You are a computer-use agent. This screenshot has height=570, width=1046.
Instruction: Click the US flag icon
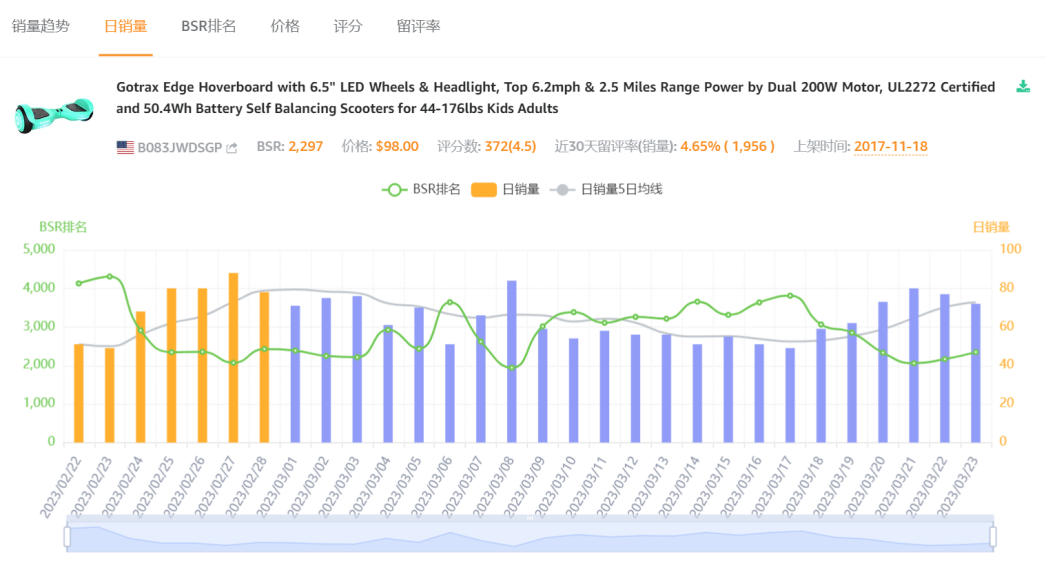125,147
